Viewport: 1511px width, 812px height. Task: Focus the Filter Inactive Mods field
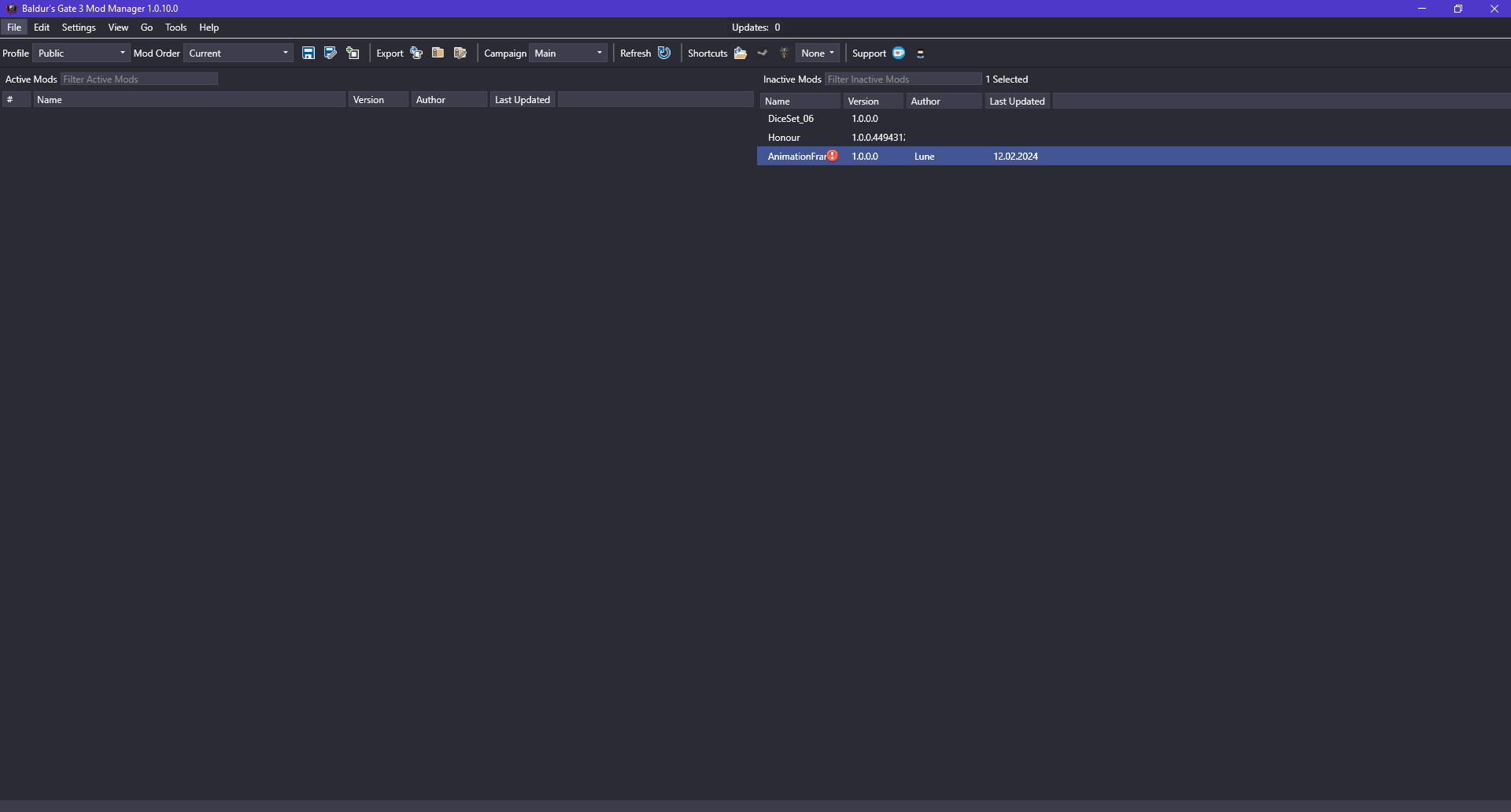tap(903, 79)
